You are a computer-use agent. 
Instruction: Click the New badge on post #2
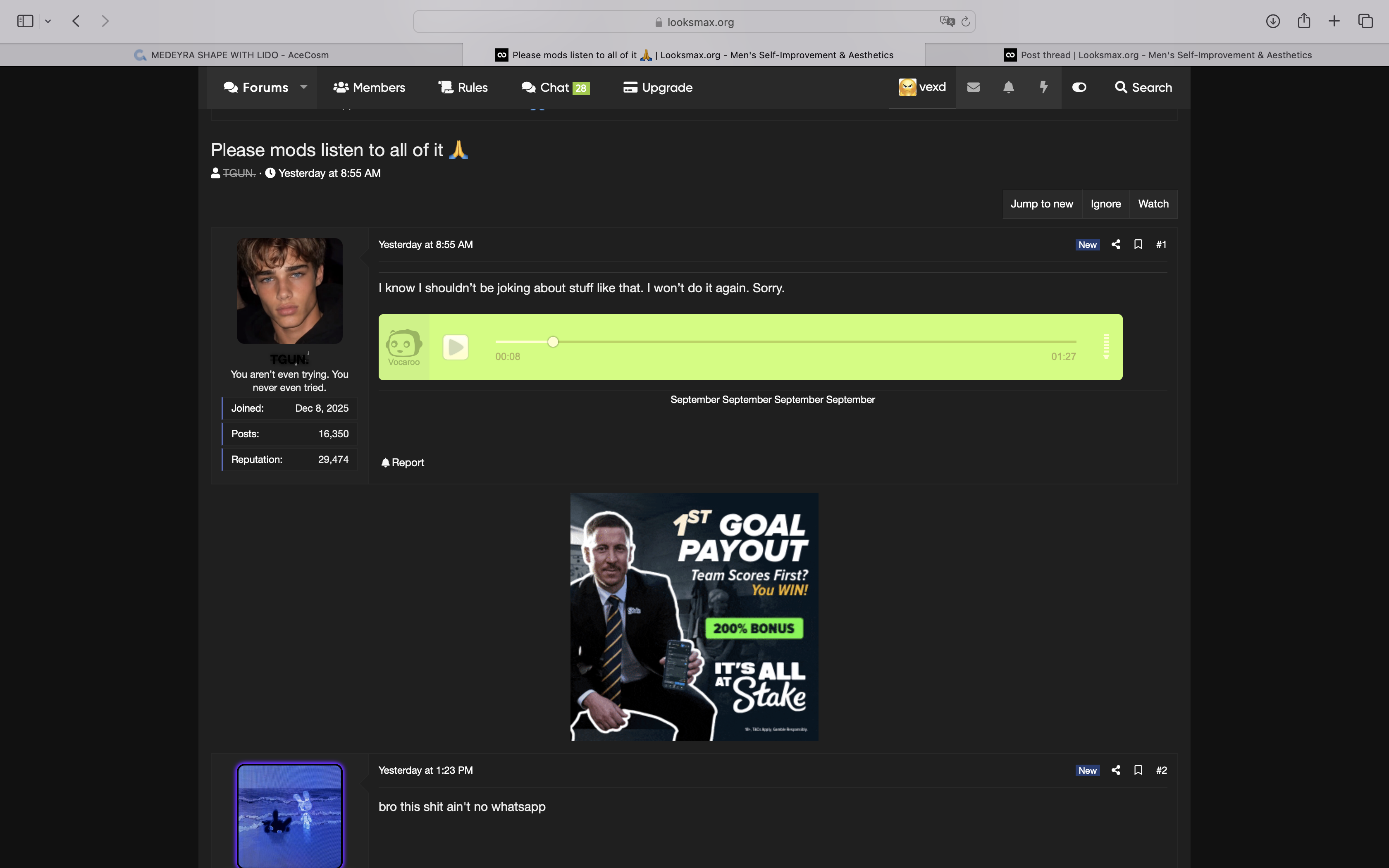[x=1087, y=770]
